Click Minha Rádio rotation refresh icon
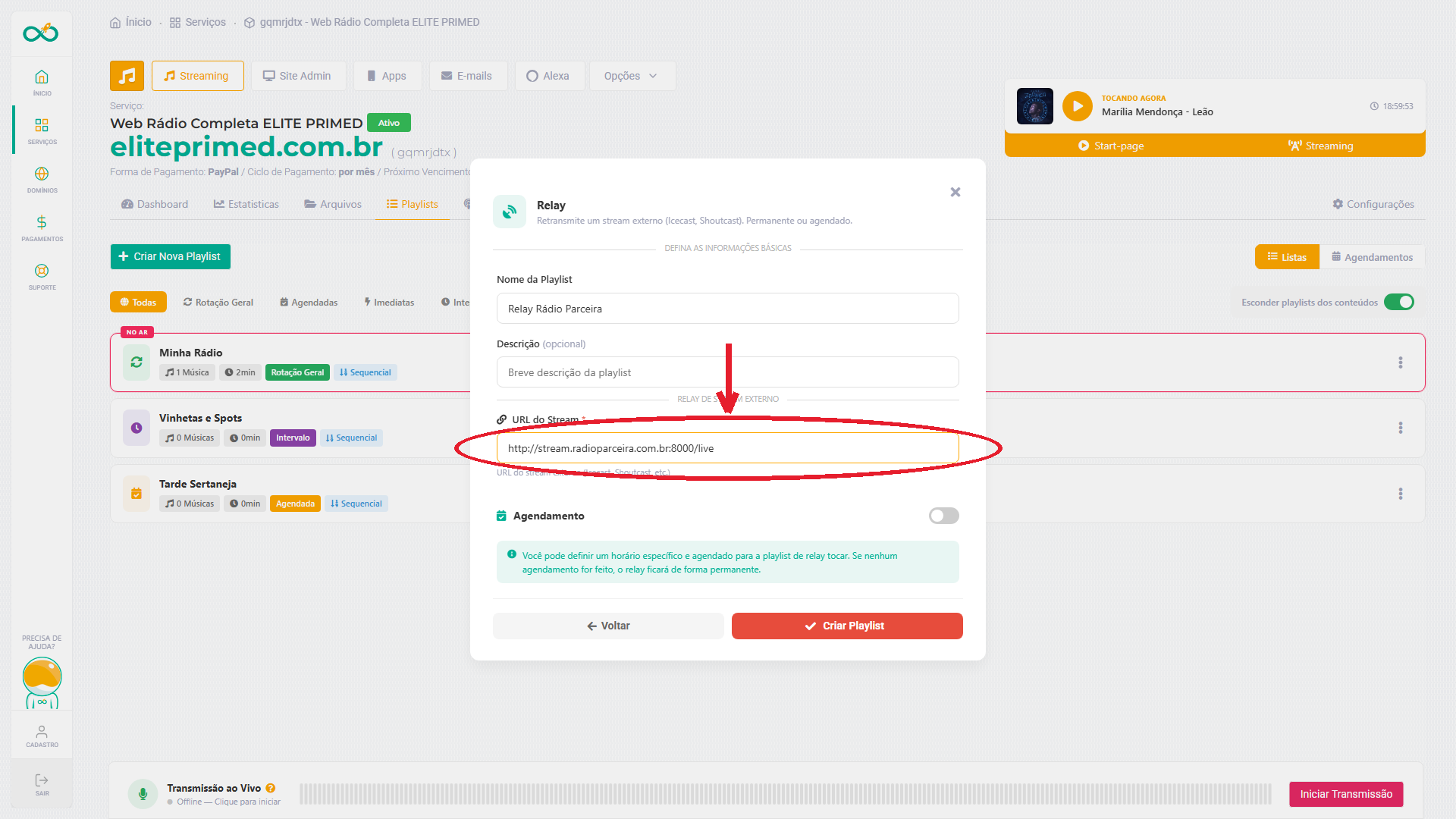The width and height of the screenshot is (1456, 819). [x=136, y=362]
